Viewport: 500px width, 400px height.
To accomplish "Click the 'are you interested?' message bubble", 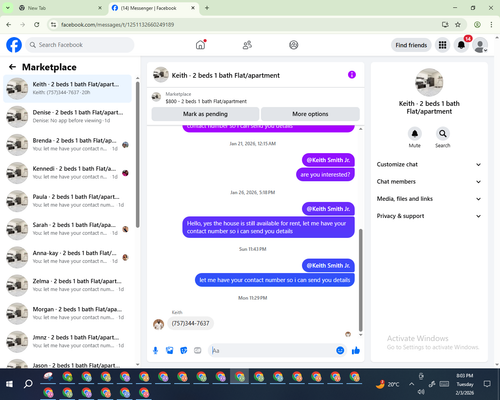I will [325, 174].
